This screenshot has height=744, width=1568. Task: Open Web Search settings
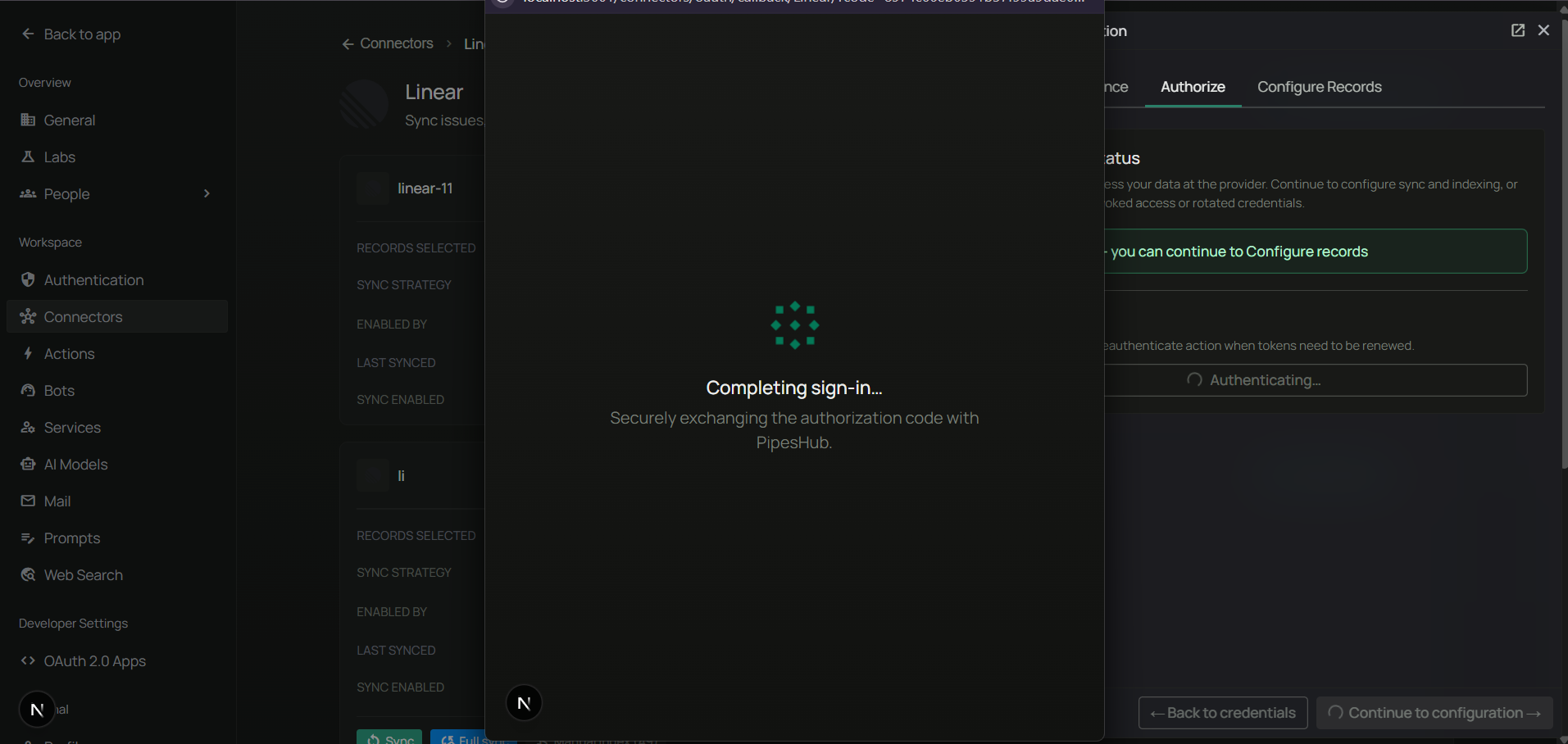[x=117, y=574]
